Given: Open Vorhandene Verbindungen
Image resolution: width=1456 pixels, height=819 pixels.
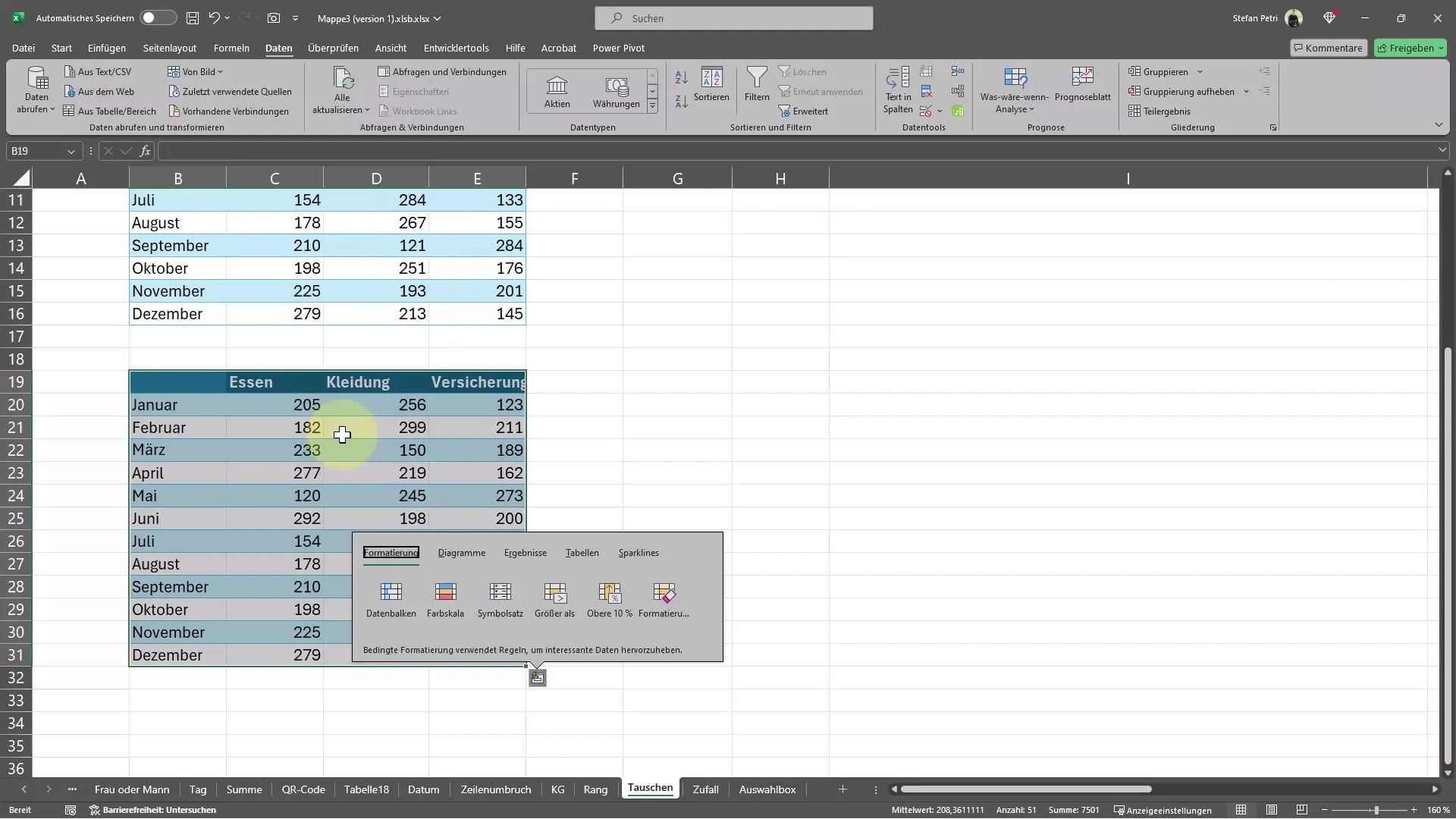Looking at the screenshot, I should click(x=228, y=111).
